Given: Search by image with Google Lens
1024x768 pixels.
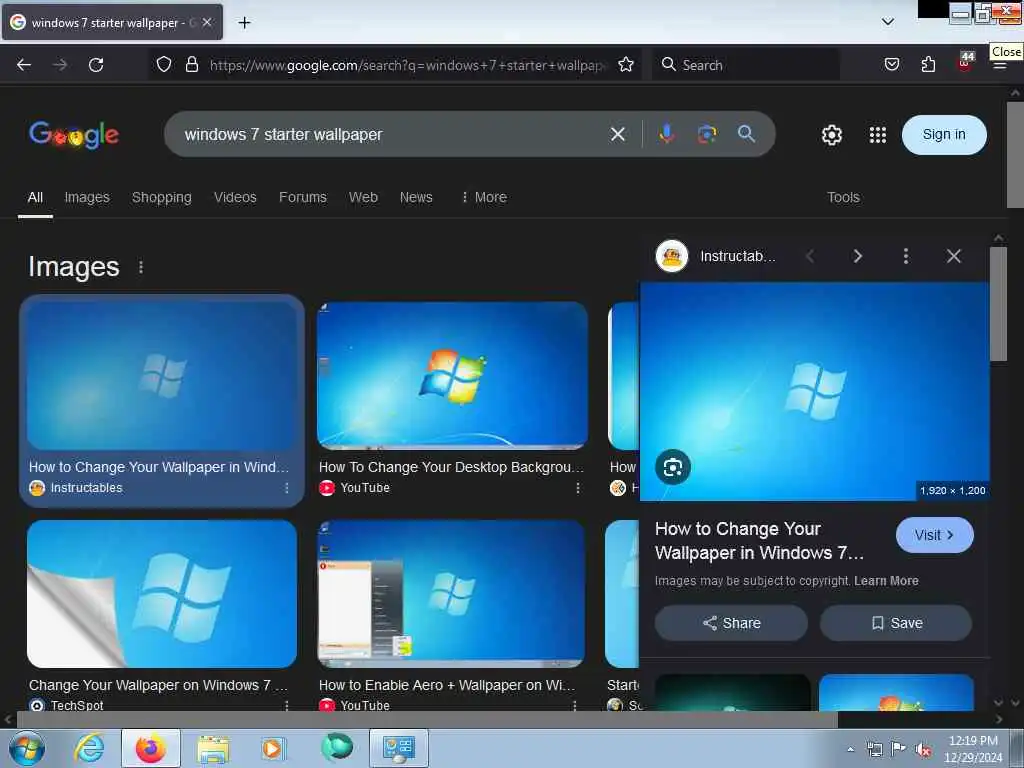Looking at the screenshot, I should (707, 134).
